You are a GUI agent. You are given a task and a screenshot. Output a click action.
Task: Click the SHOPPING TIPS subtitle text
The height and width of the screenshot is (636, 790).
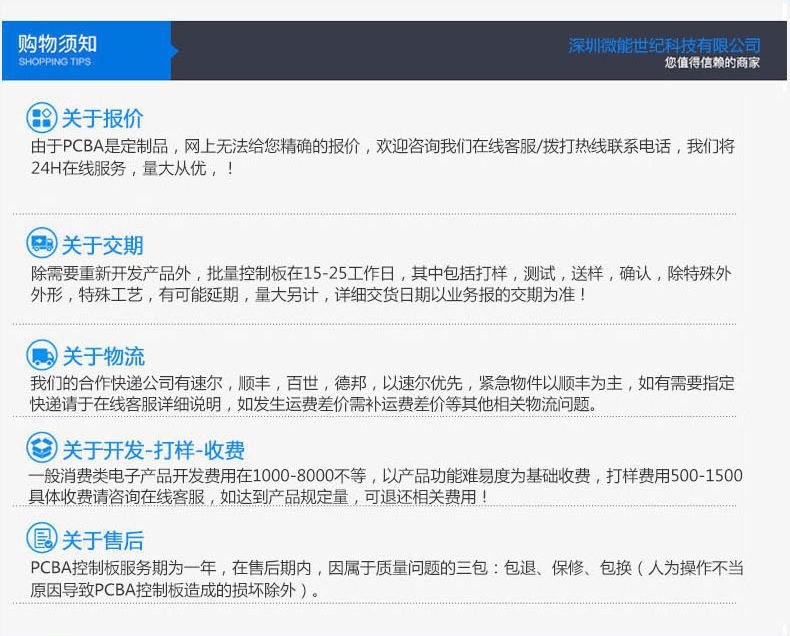(54, 62)
